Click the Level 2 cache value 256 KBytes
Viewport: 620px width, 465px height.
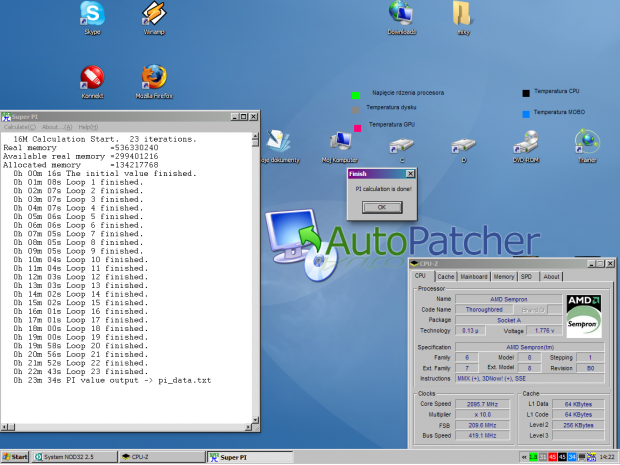coord(578,425)
